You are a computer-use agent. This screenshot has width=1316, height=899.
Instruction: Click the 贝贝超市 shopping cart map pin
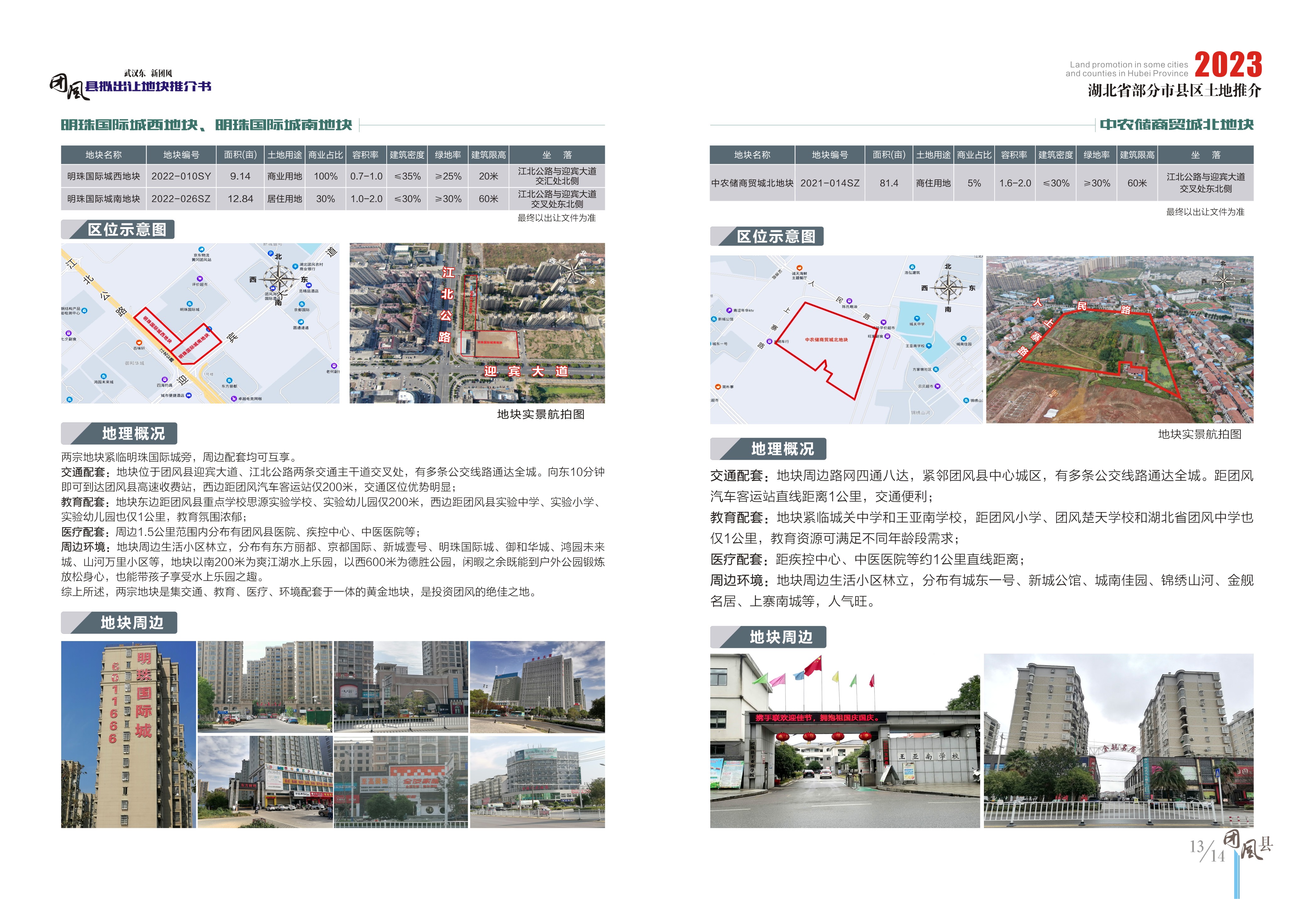tap(938, 386)
